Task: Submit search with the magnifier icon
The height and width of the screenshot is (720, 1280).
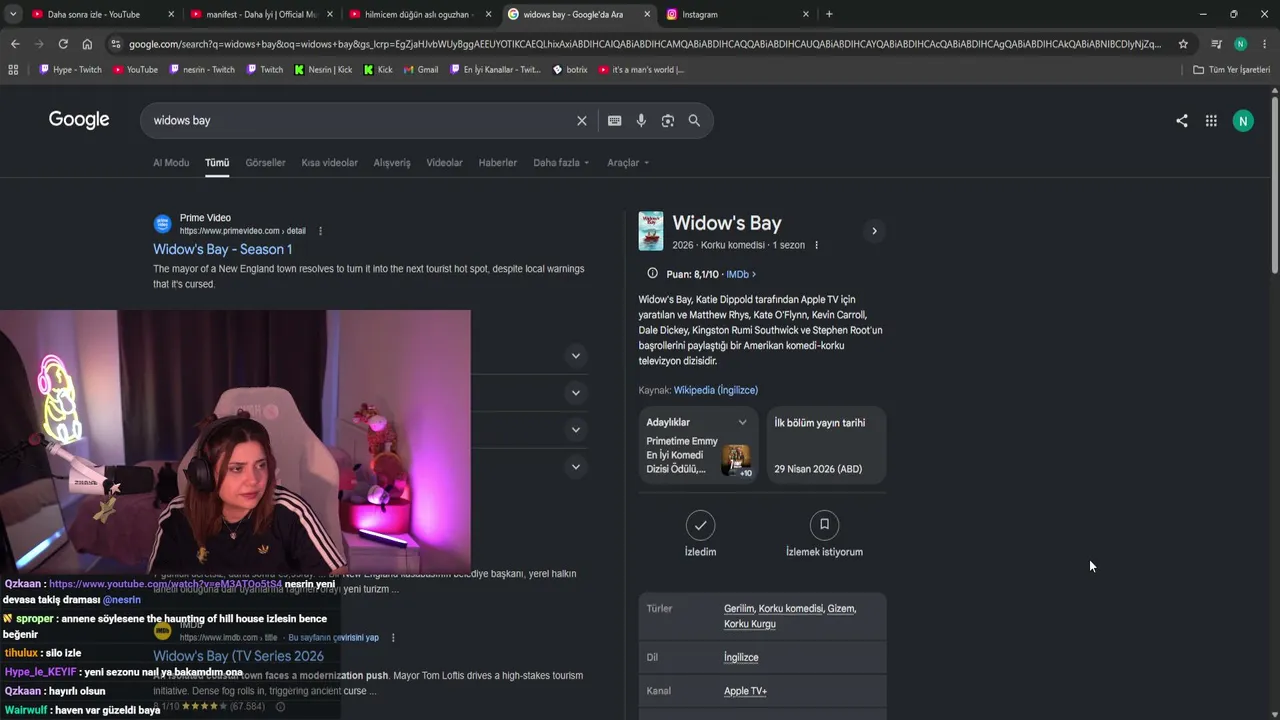Action: pos(694,121)
